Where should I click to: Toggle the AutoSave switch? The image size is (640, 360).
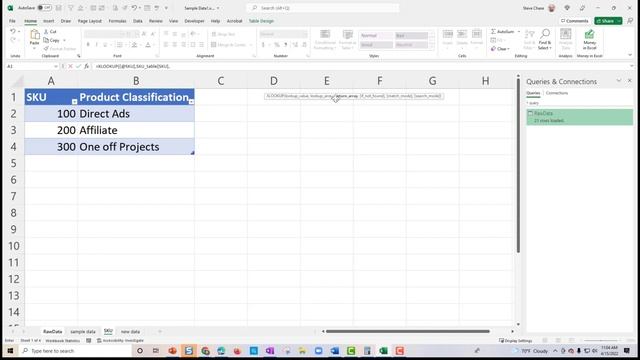coord(44,8)
